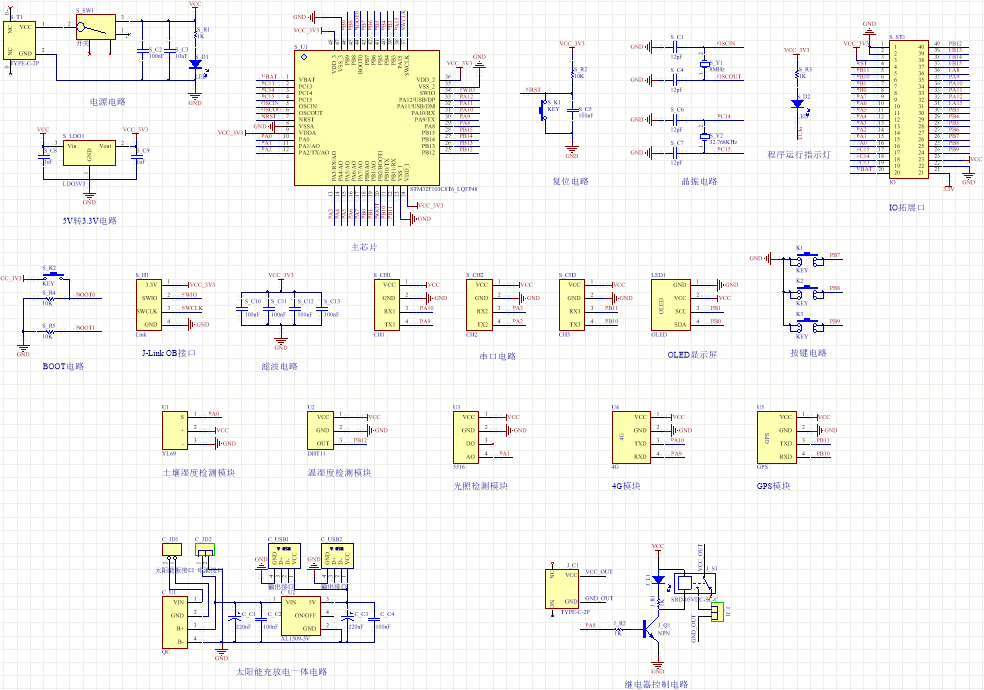Click the U4 4G module block
The height and width of the screenshot is (690, 984).
coord(631,437)
